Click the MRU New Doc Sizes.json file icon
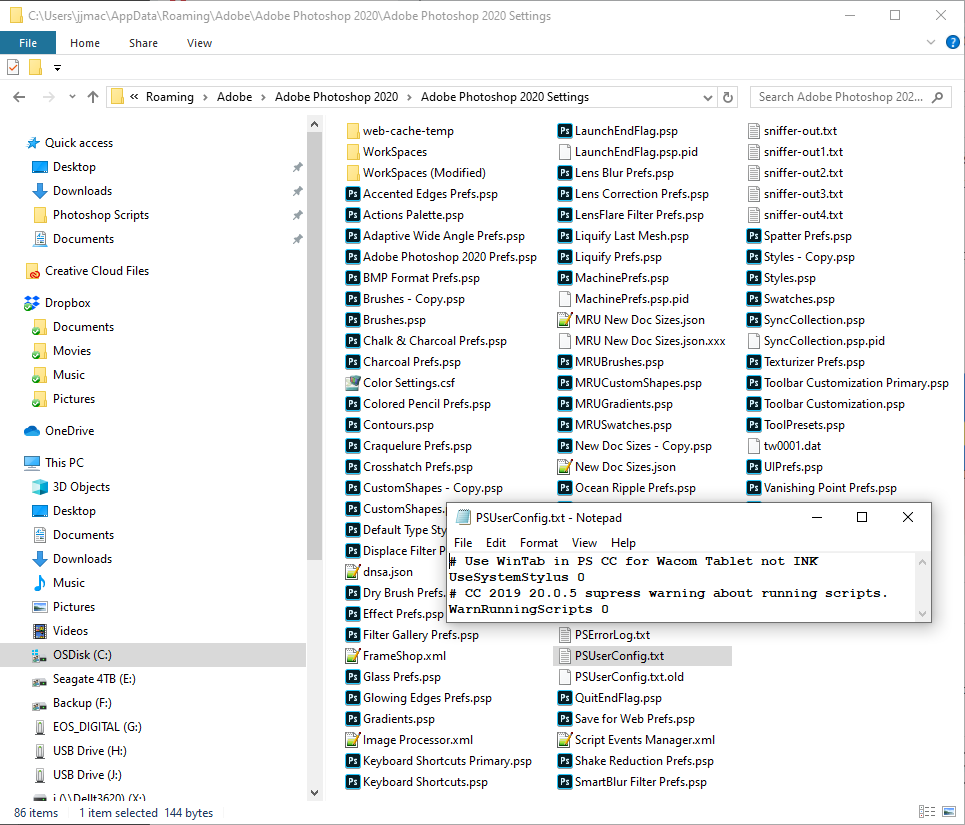The height and width of the screenshot is (825, 965). tap(564, 320)
